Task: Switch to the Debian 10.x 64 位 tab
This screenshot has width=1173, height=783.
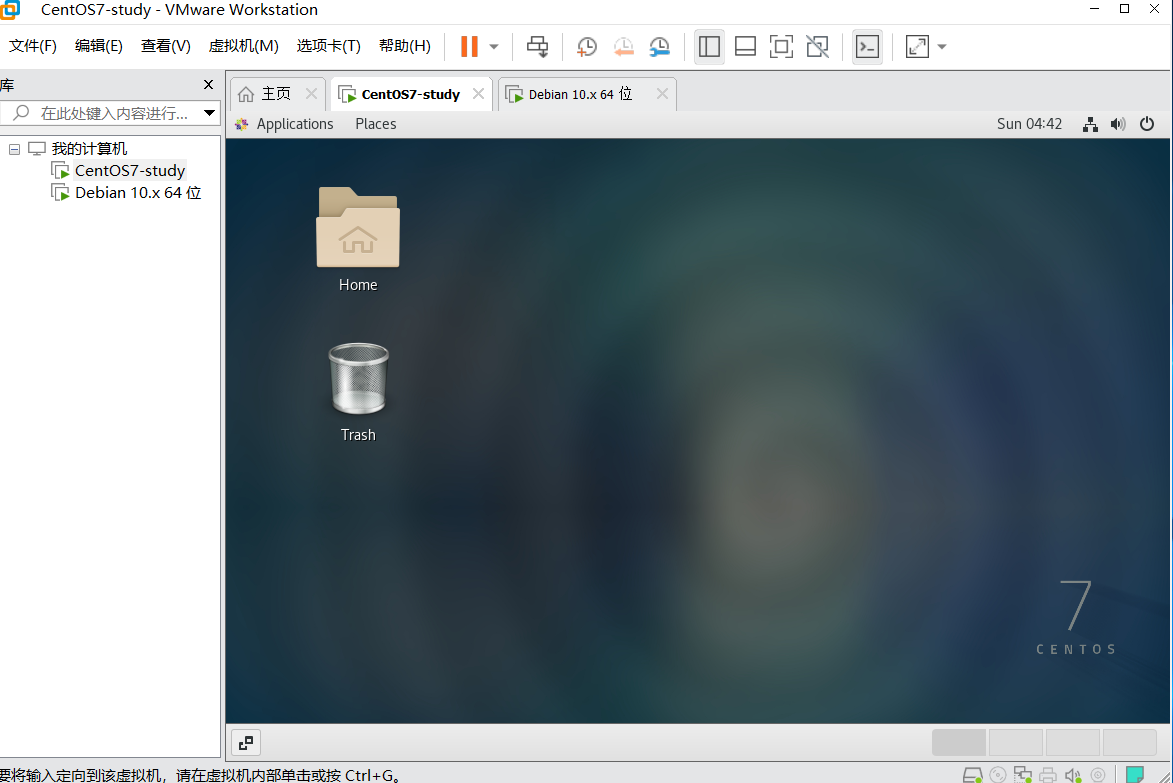Action: (x=580, y=94)
